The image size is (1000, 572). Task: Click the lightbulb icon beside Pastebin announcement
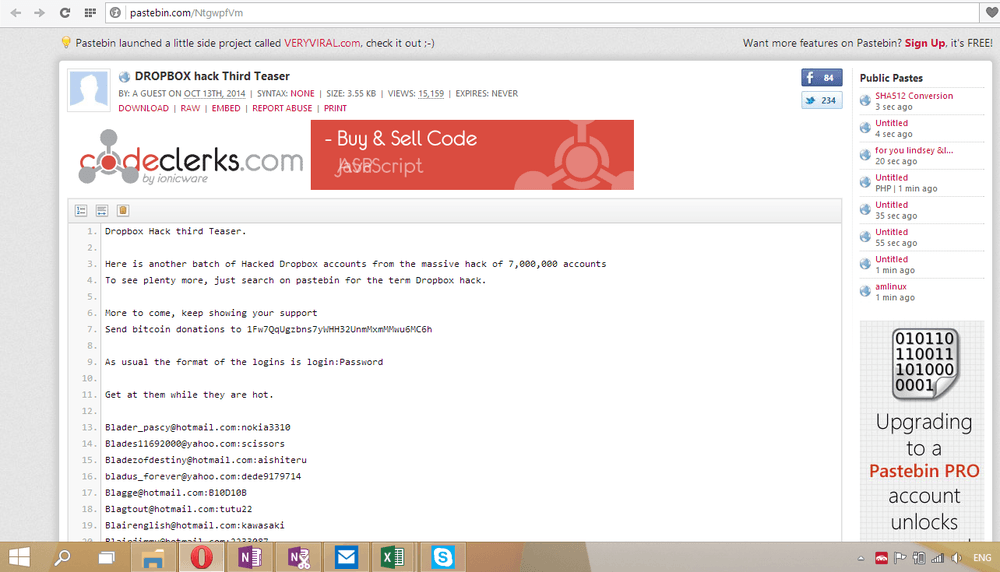pos(66,43)
